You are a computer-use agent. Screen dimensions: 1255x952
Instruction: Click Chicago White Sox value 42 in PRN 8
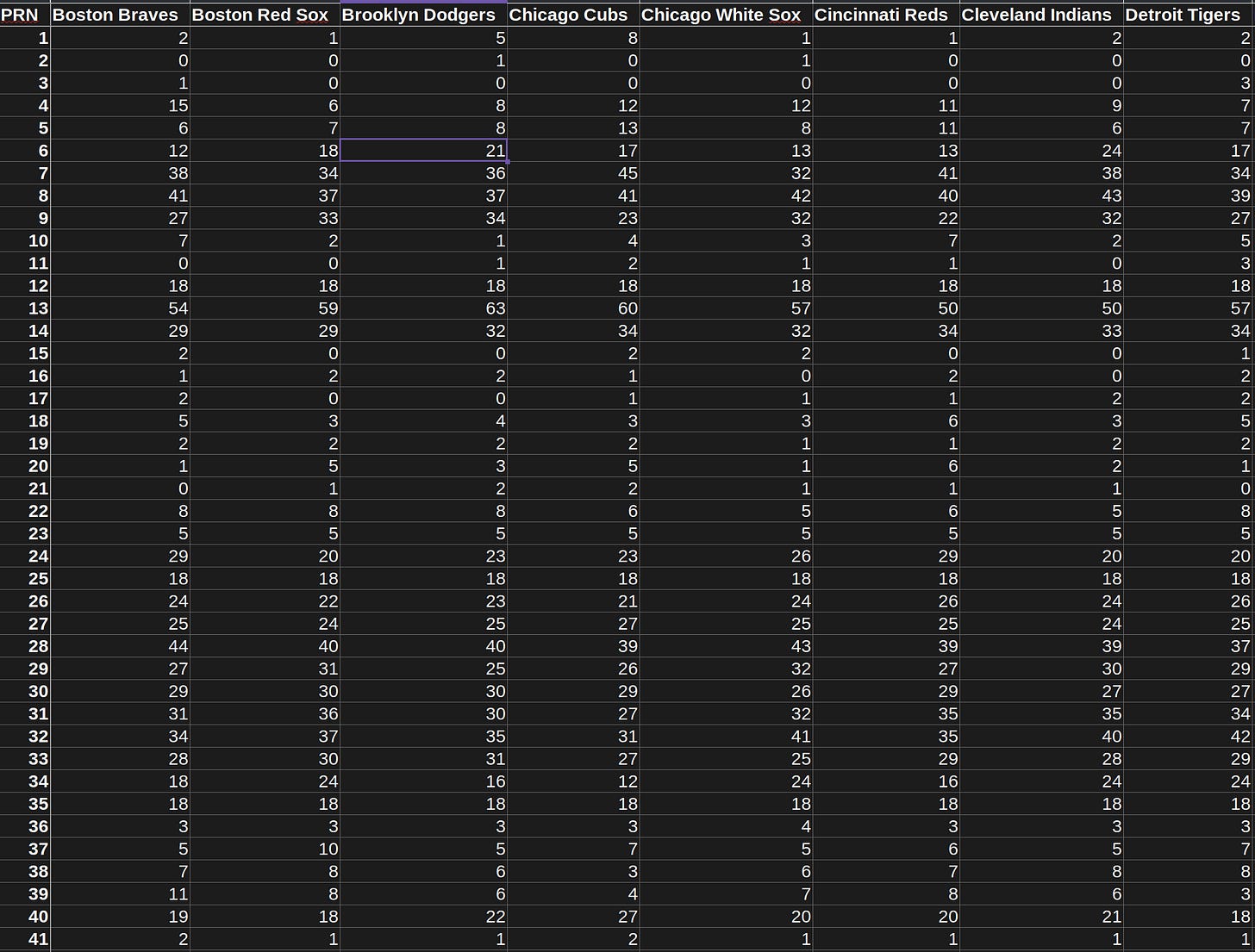(x=727, y=195)
